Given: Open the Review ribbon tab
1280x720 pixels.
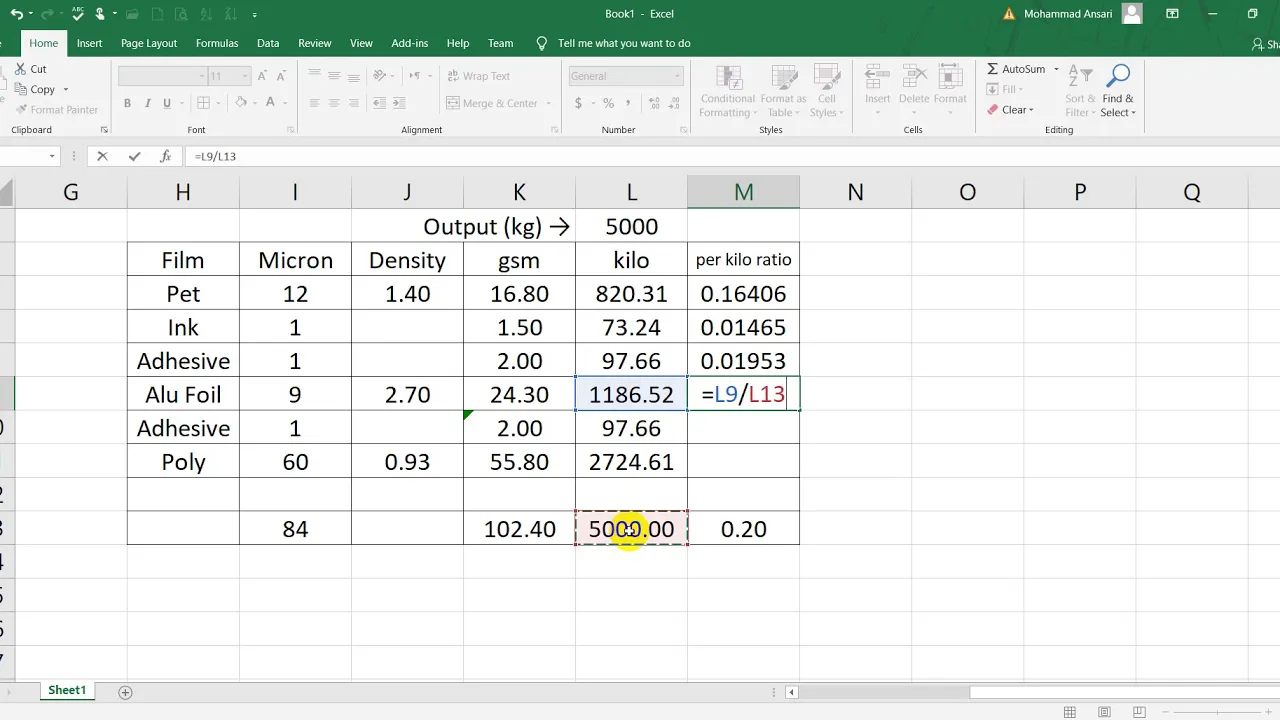Looking at the screenshot, I should pyautogui.click(x=314, y=43).
